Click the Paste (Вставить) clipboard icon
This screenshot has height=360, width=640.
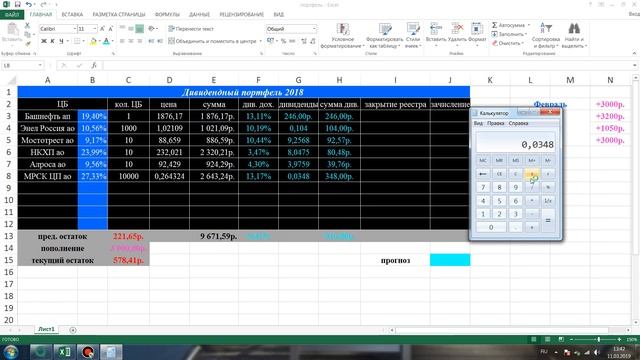point(12,29)
